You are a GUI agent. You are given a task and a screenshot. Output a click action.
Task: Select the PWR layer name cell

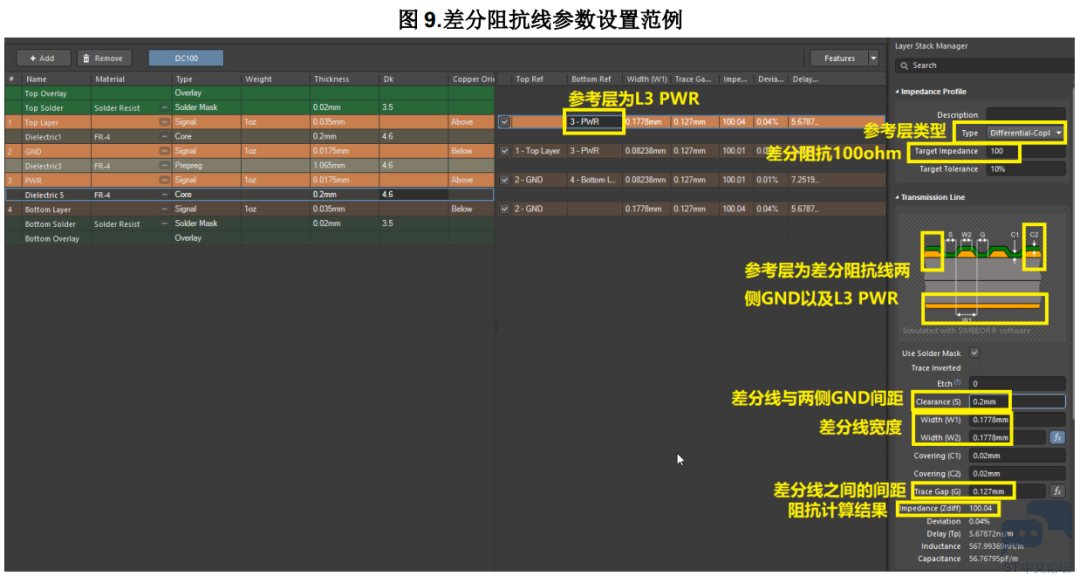click(x=33, y=181)
